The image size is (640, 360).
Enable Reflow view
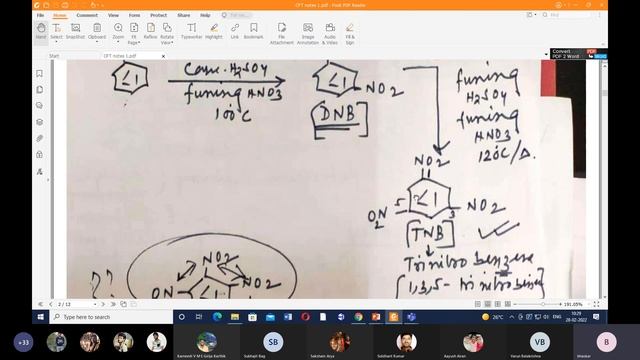click(x=151, y=31)
